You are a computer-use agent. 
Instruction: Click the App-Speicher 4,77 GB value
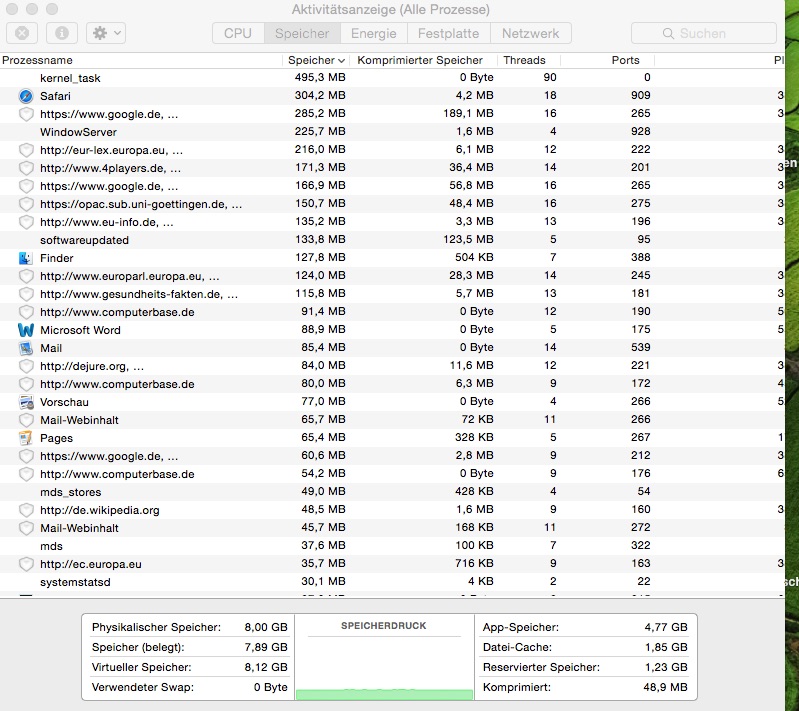(x=665, y=627)
